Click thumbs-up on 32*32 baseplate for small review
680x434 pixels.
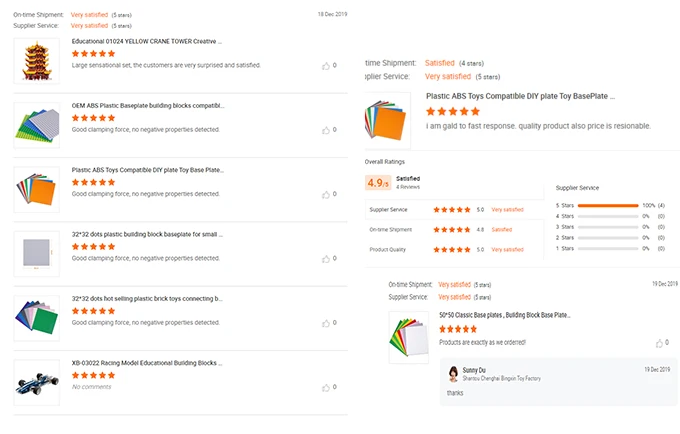pyautogui.click(x=327, y=258)
